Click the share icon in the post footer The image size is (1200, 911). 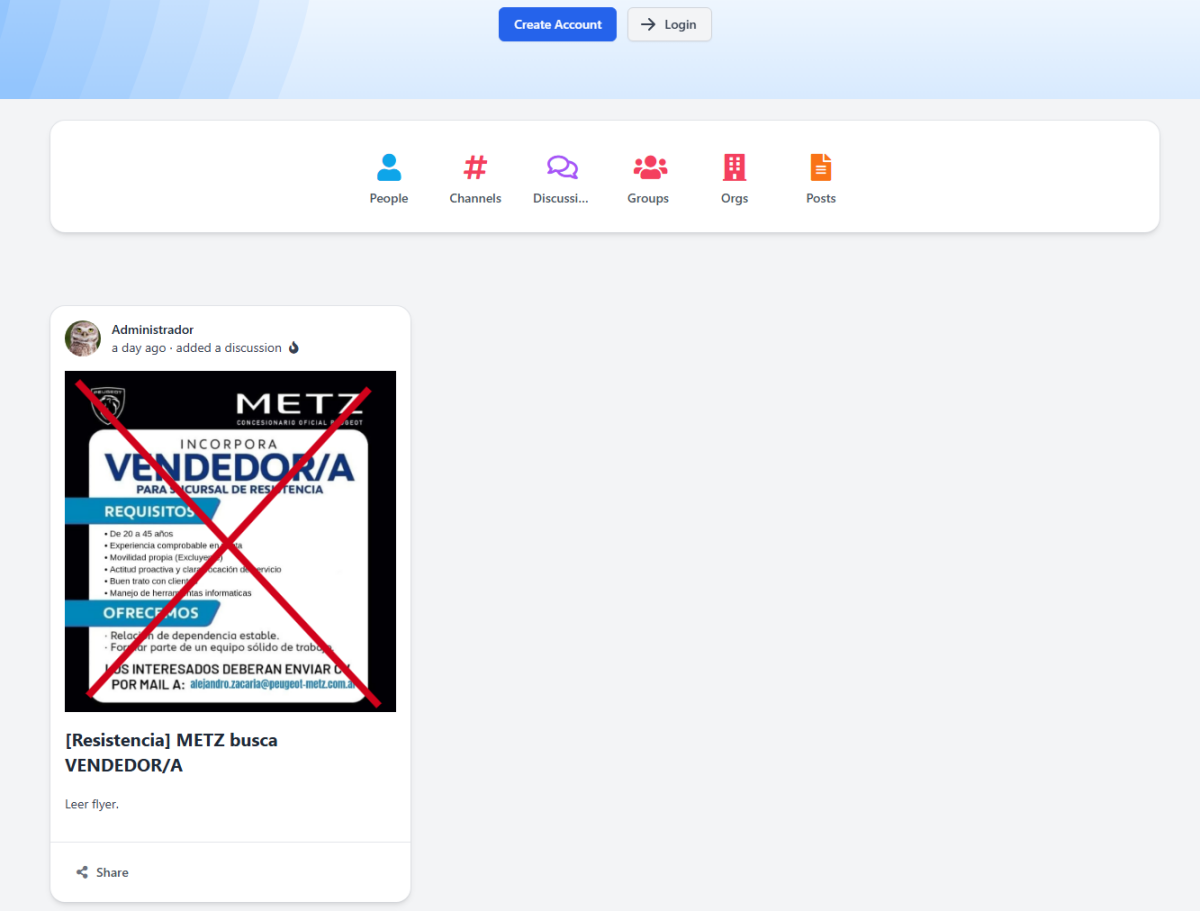point(82,872)
